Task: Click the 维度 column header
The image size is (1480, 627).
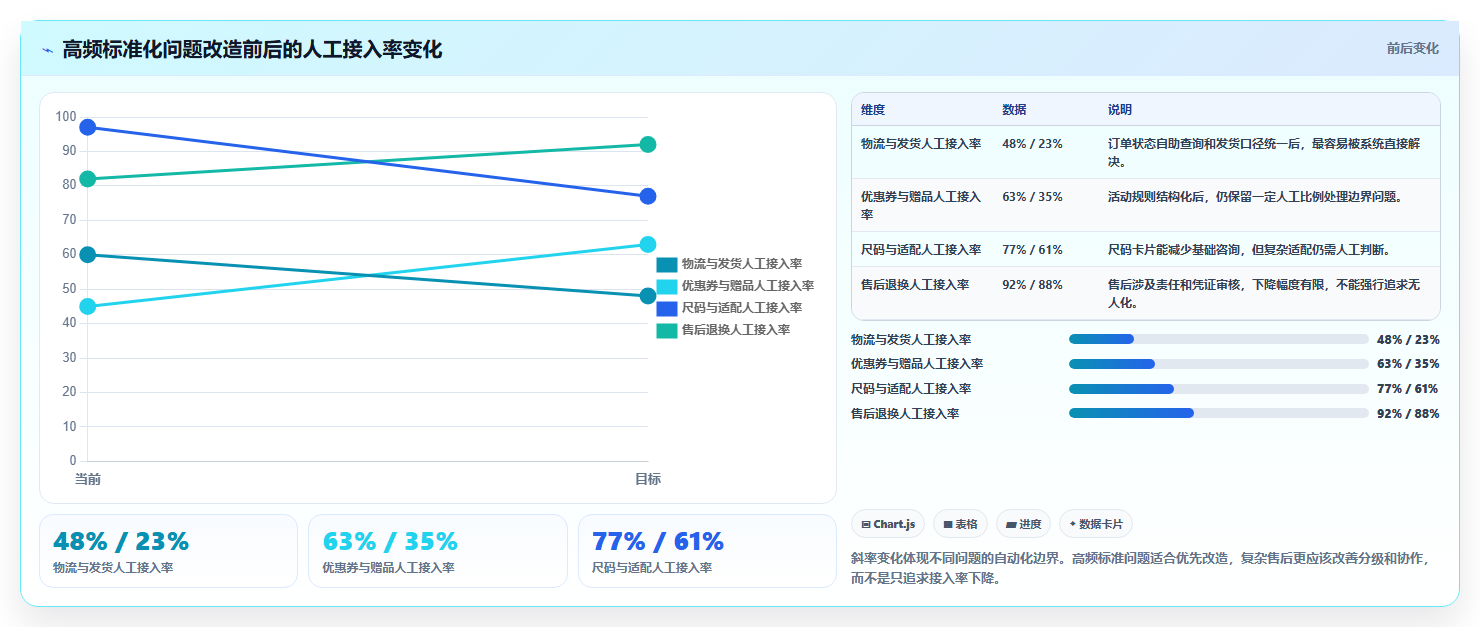Action: [873, 110]
